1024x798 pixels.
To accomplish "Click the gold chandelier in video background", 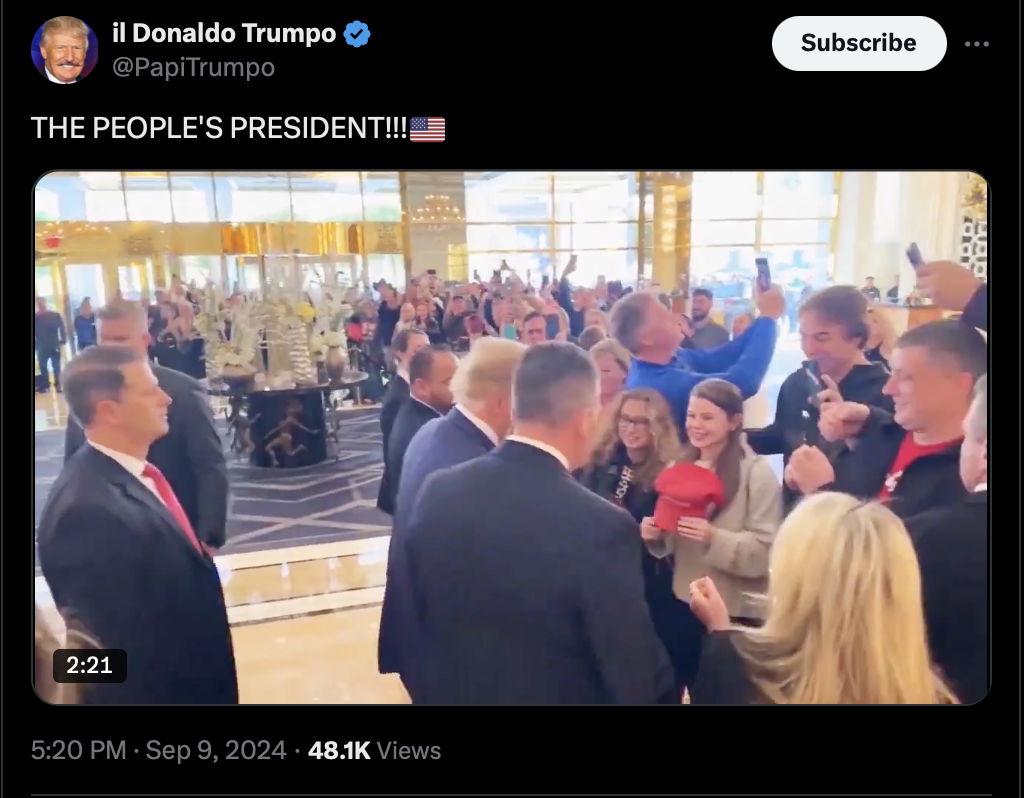I will 437,210.
